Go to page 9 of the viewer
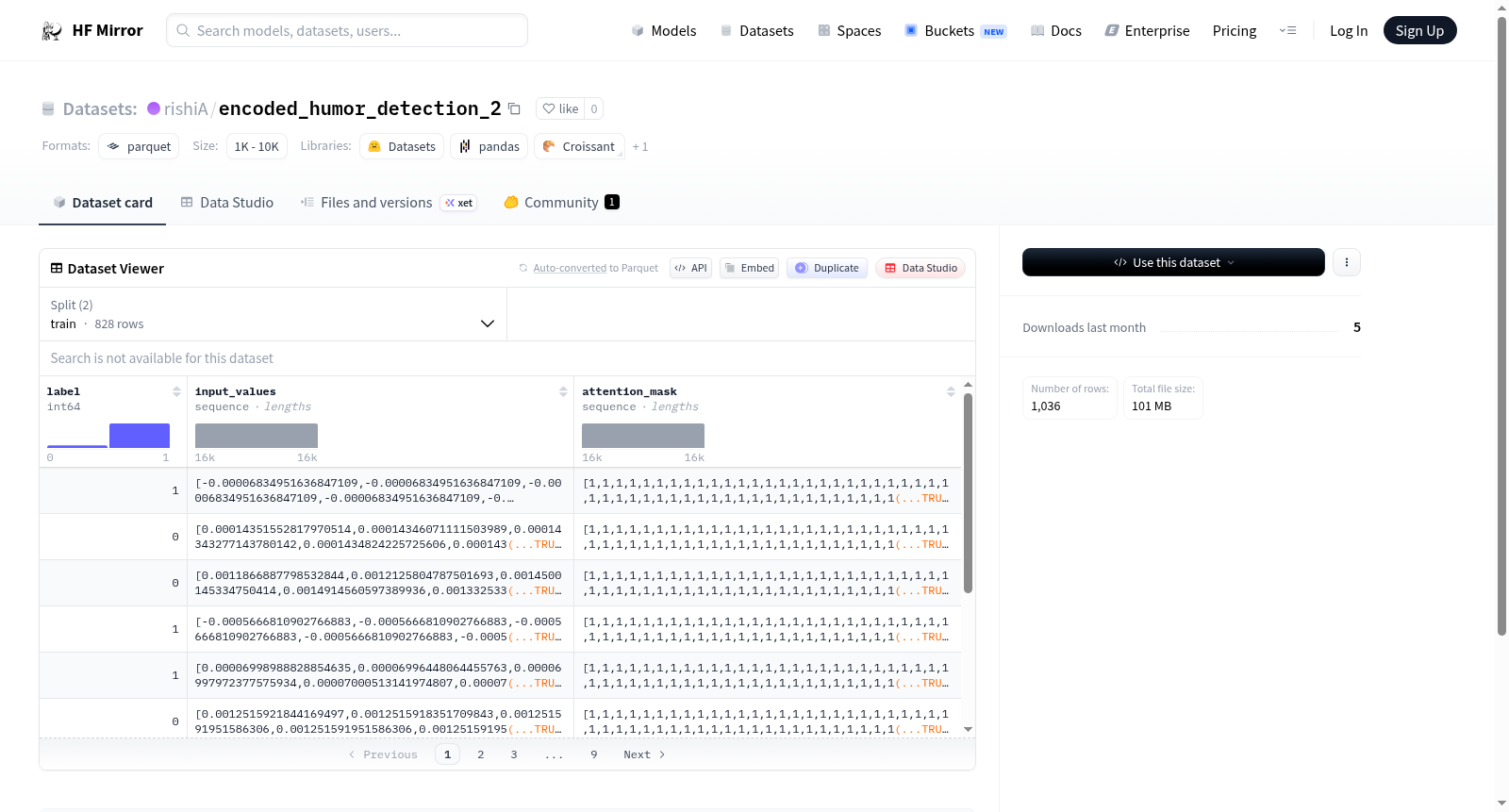This screenshot has height=812, width=1509. pyautogui.click(x=594, y=754)
